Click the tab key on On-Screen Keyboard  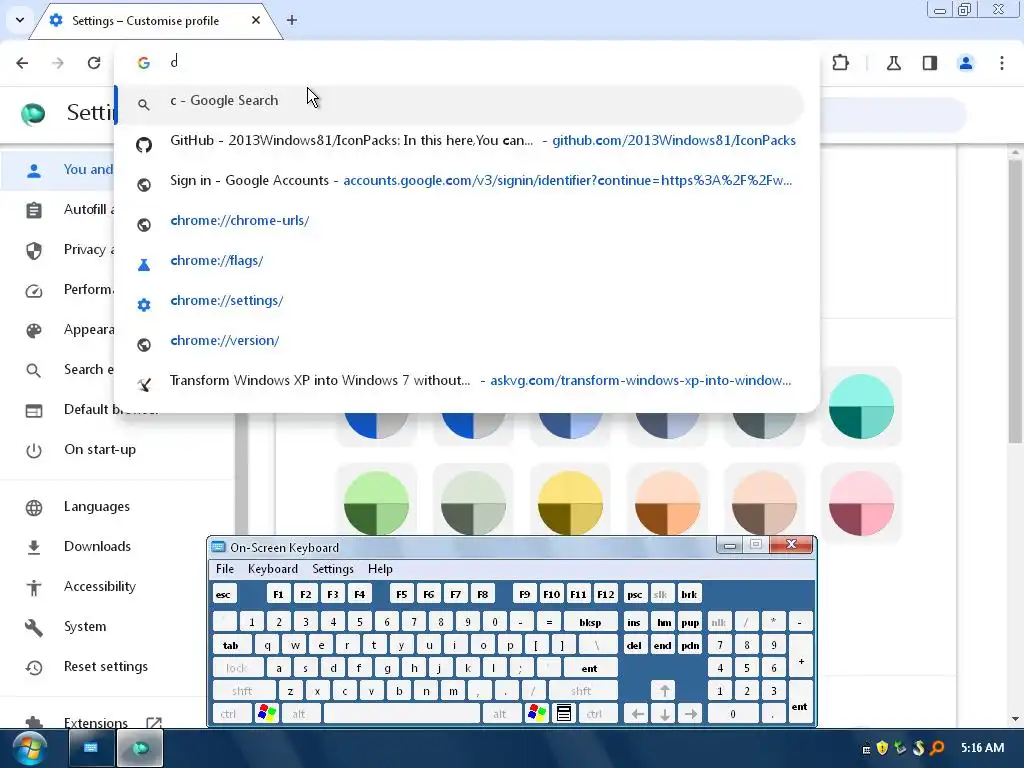click(x=231, y=645)
